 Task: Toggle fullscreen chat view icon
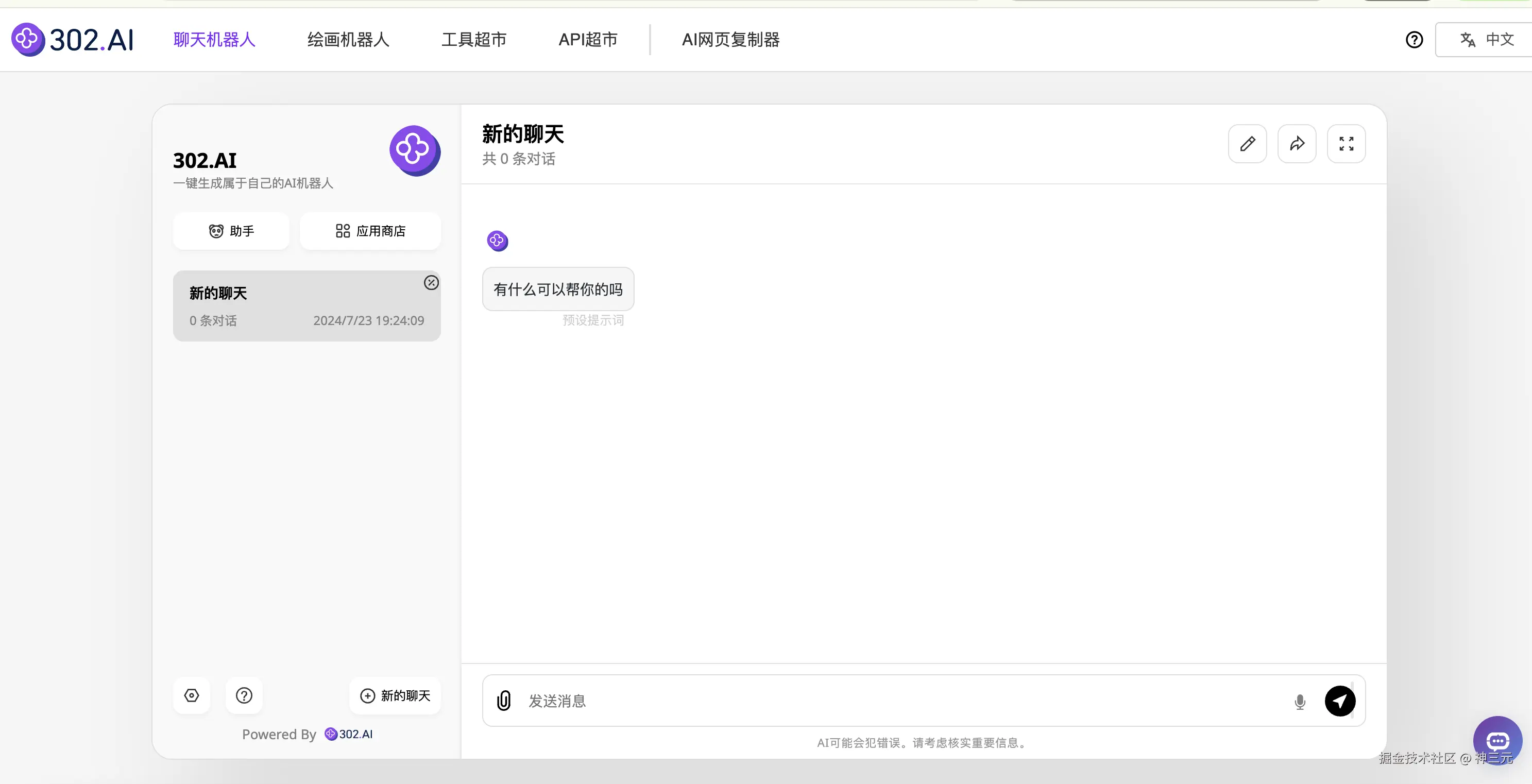tap(1346, 143)
